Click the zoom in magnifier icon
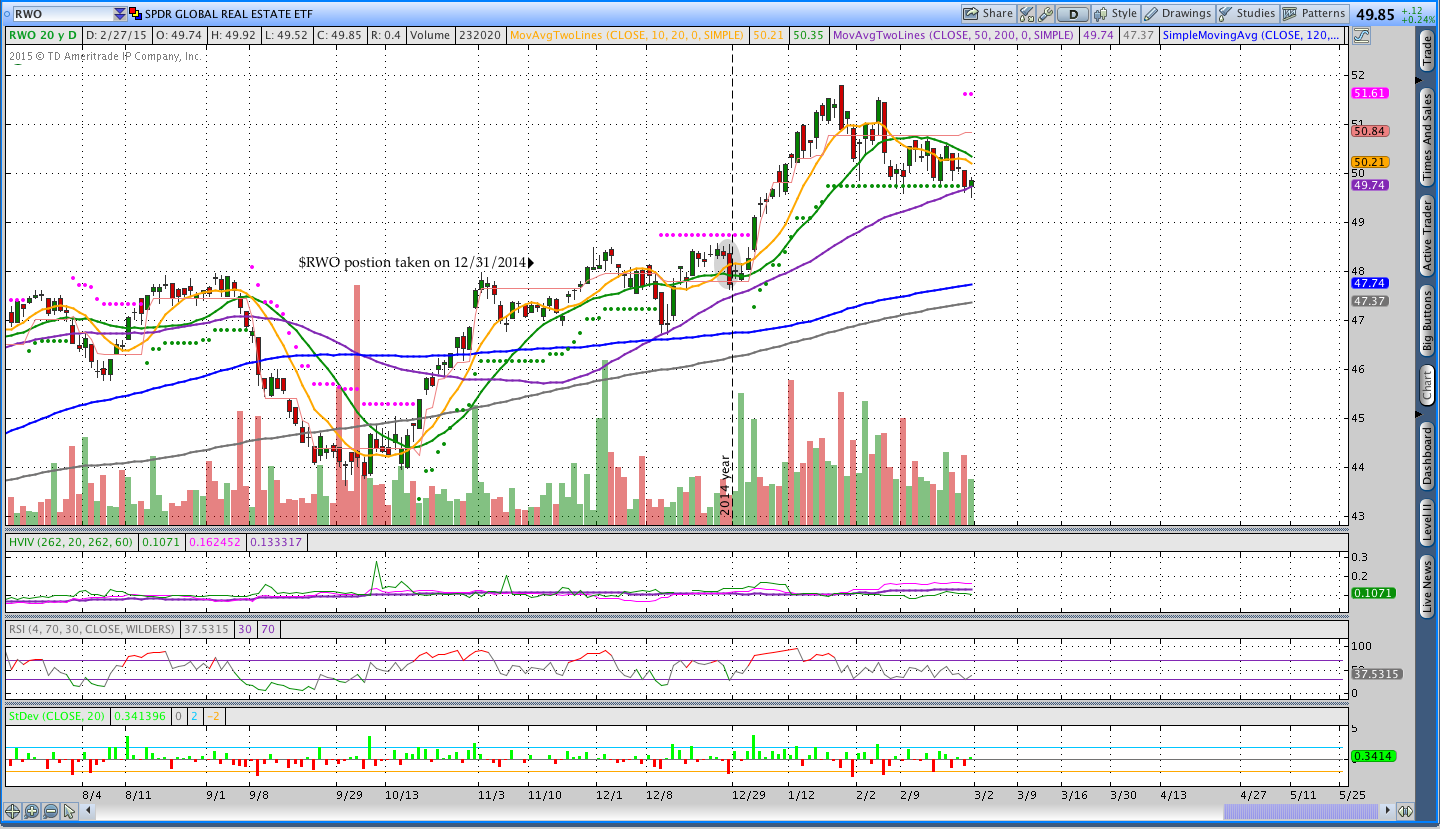This screenshot has width=1440, height=829. [x=32, y=811]
